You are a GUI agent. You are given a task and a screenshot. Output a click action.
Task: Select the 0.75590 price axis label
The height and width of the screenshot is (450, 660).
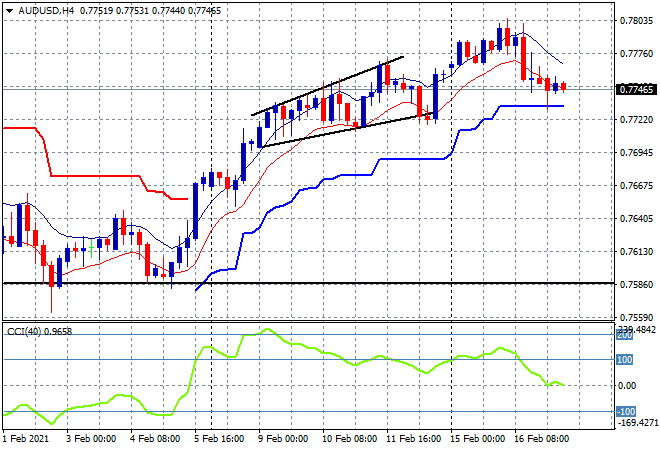point(636,317)
